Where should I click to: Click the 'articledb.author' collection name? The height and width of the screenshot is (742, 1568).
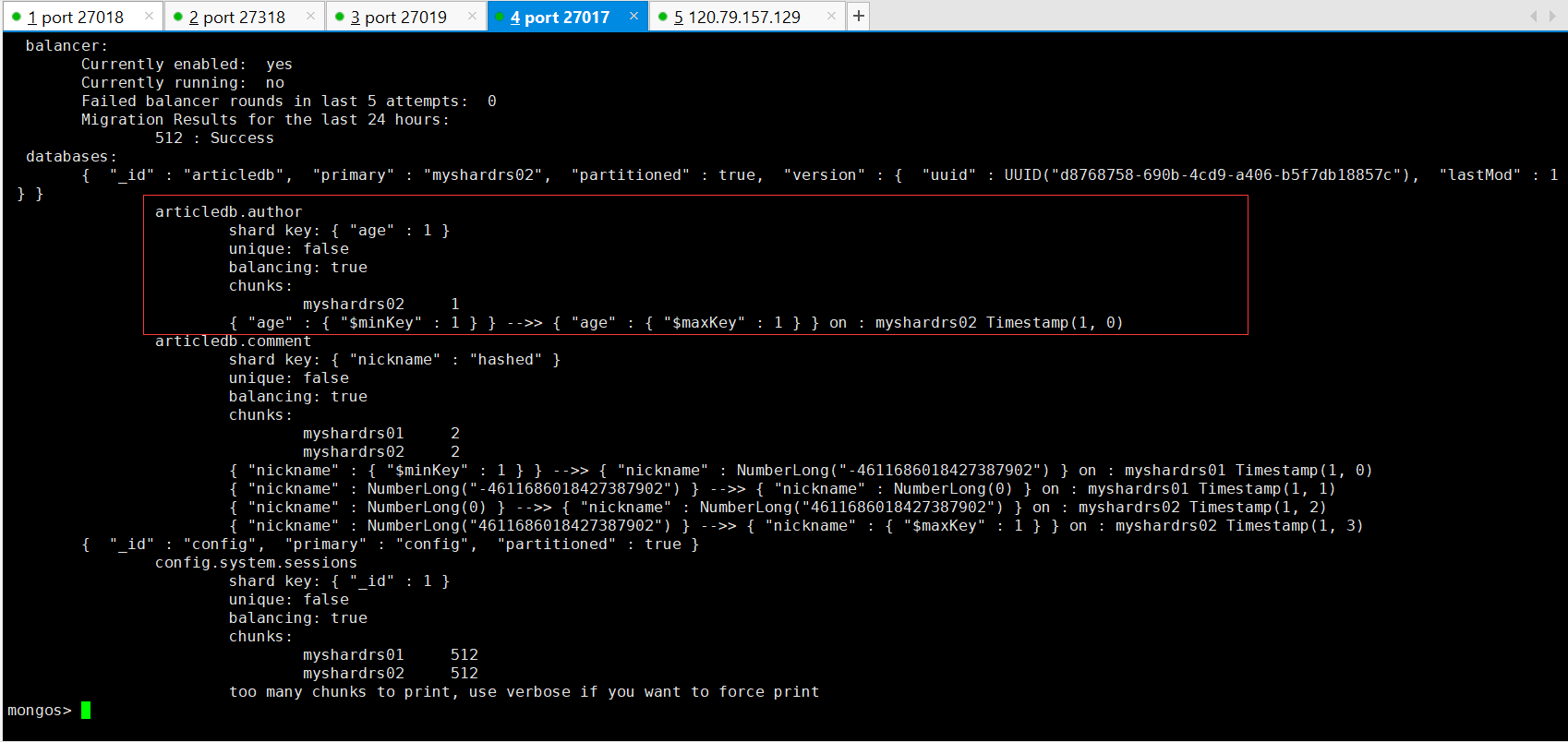(228, 211)
